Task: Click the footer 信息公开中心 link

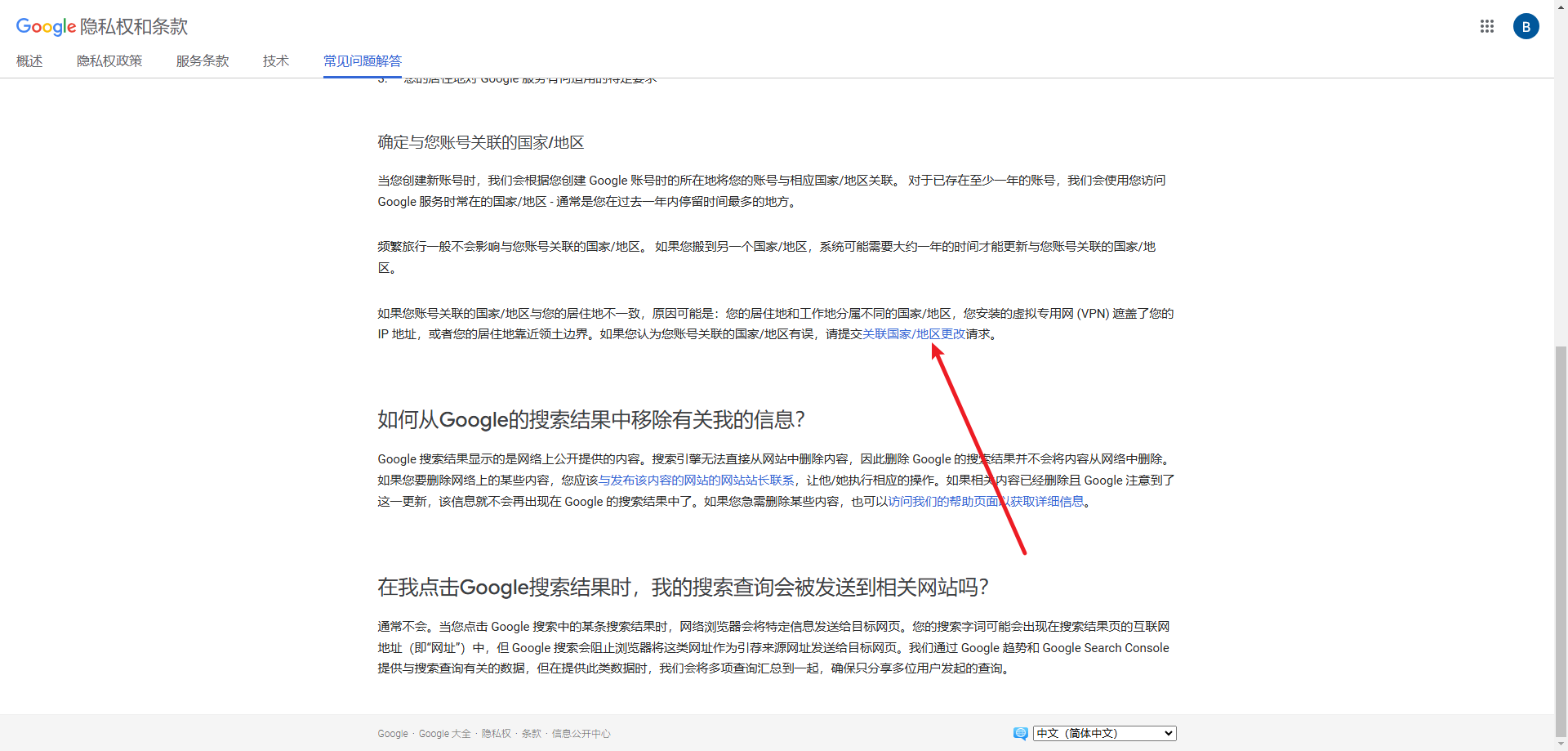Action: 581,734
